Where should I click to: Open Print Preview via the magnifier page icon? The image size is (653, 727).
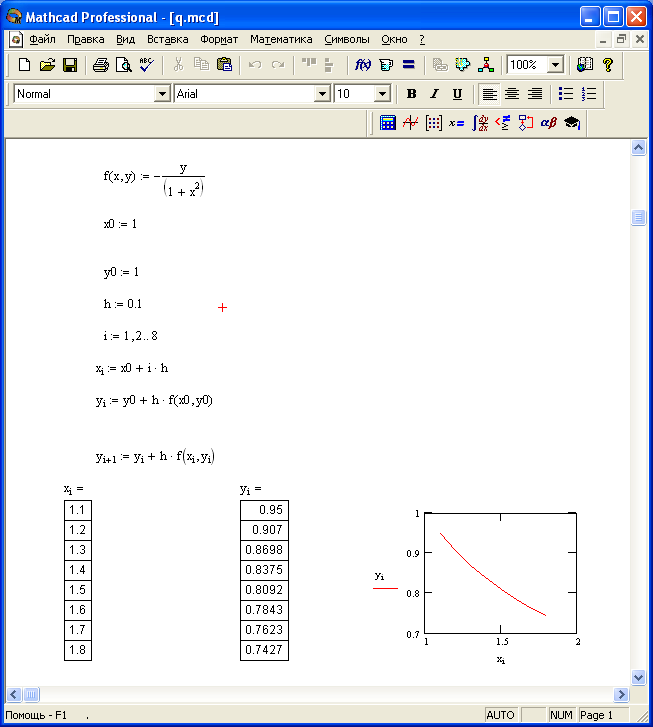(x=124, y=65)
